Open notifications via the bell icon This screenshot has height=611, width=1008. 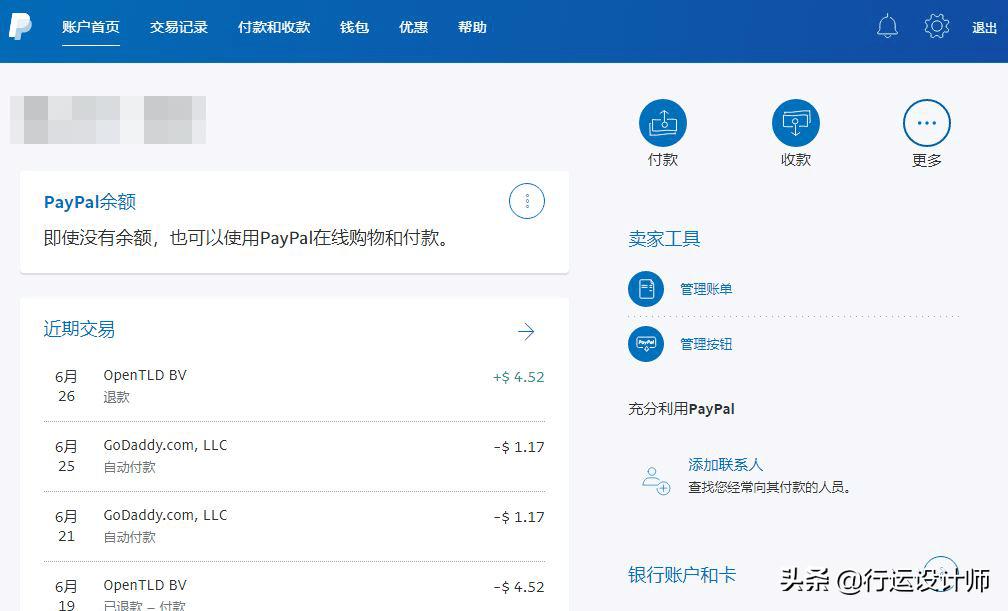coord(887,26)
